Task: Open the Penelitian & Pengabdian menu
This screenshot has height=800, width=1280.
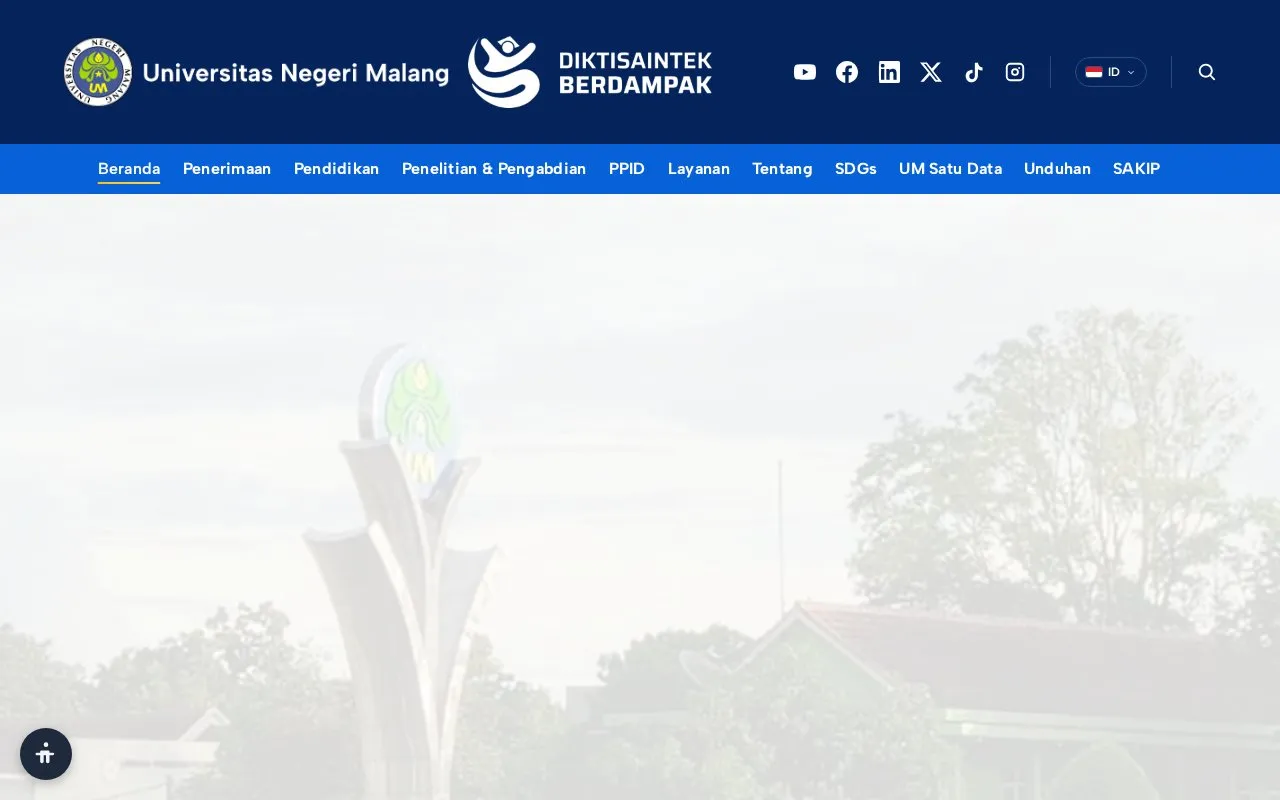Action: coord(494,169)
